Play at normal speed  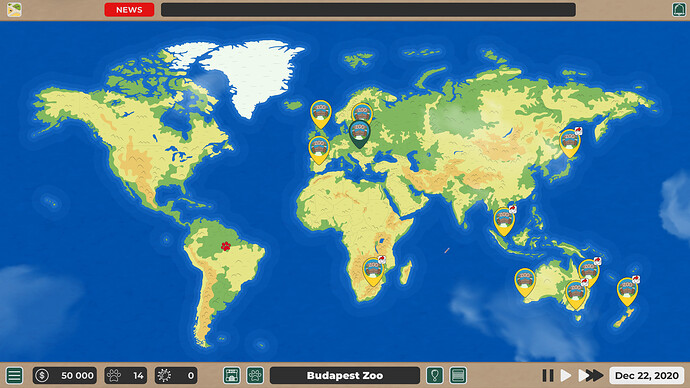pyautogui.click(x=566, y=376)
